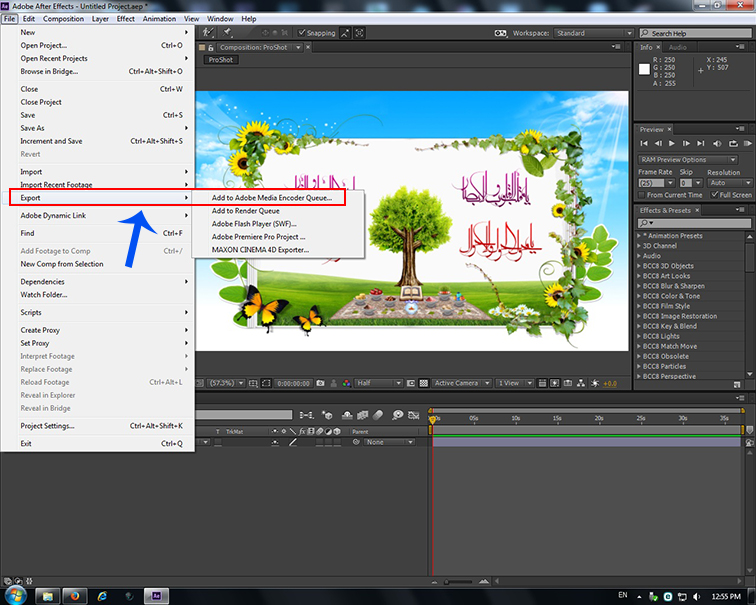Click the snapping options icon beside Snapping
The height and width of the screenshot is (605, 756).
tap(345, 33)
